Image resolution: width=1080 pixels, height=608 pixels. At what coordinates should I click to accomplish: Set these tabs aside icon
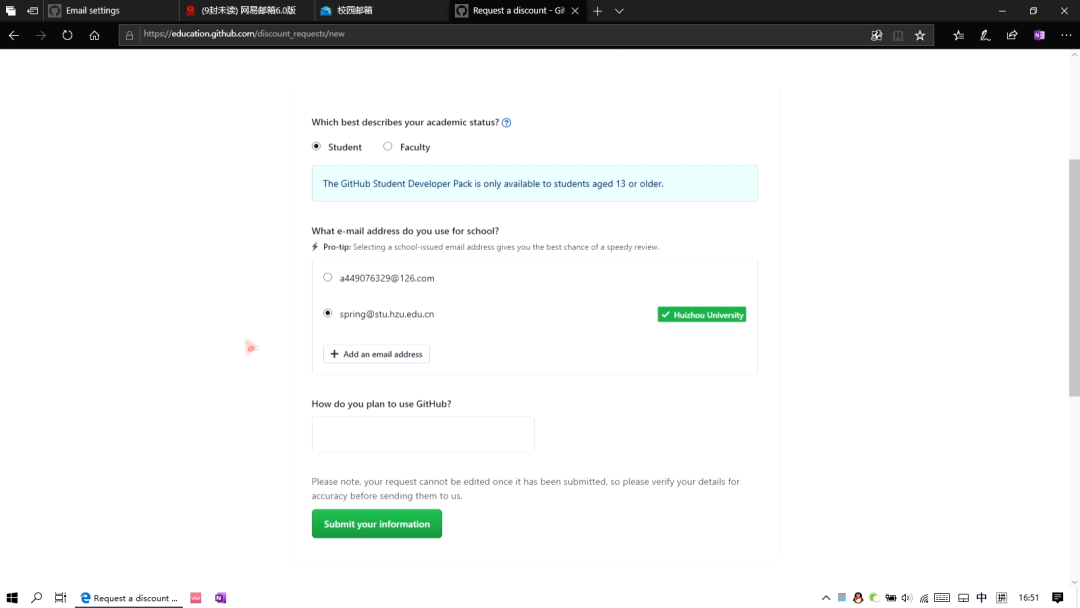[x=32, y=10]
